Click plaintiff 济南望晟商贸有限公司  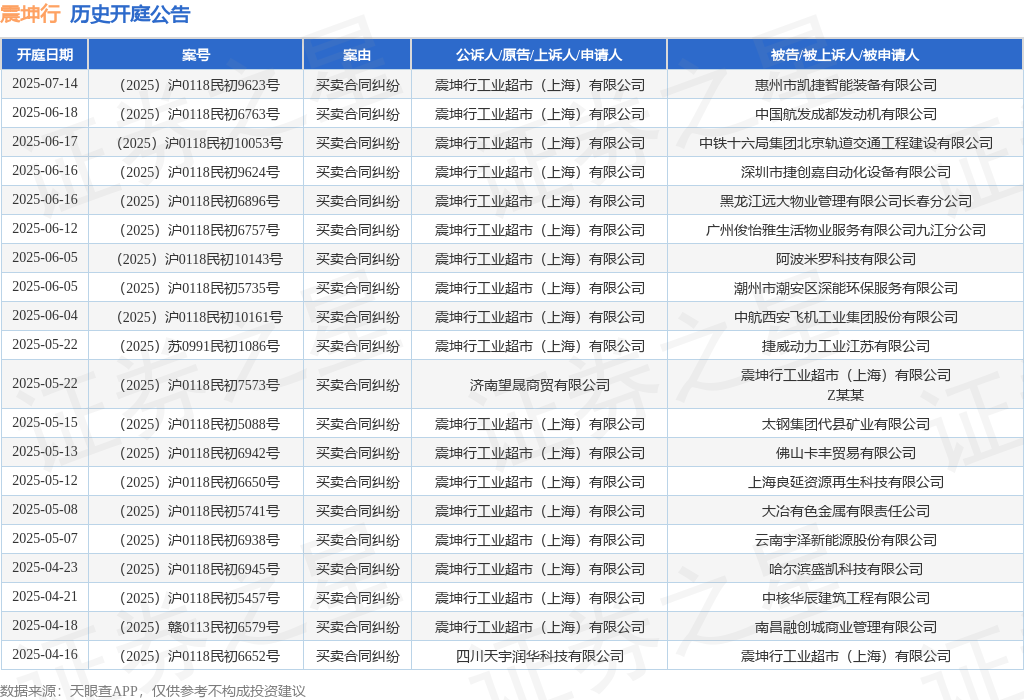539,385
